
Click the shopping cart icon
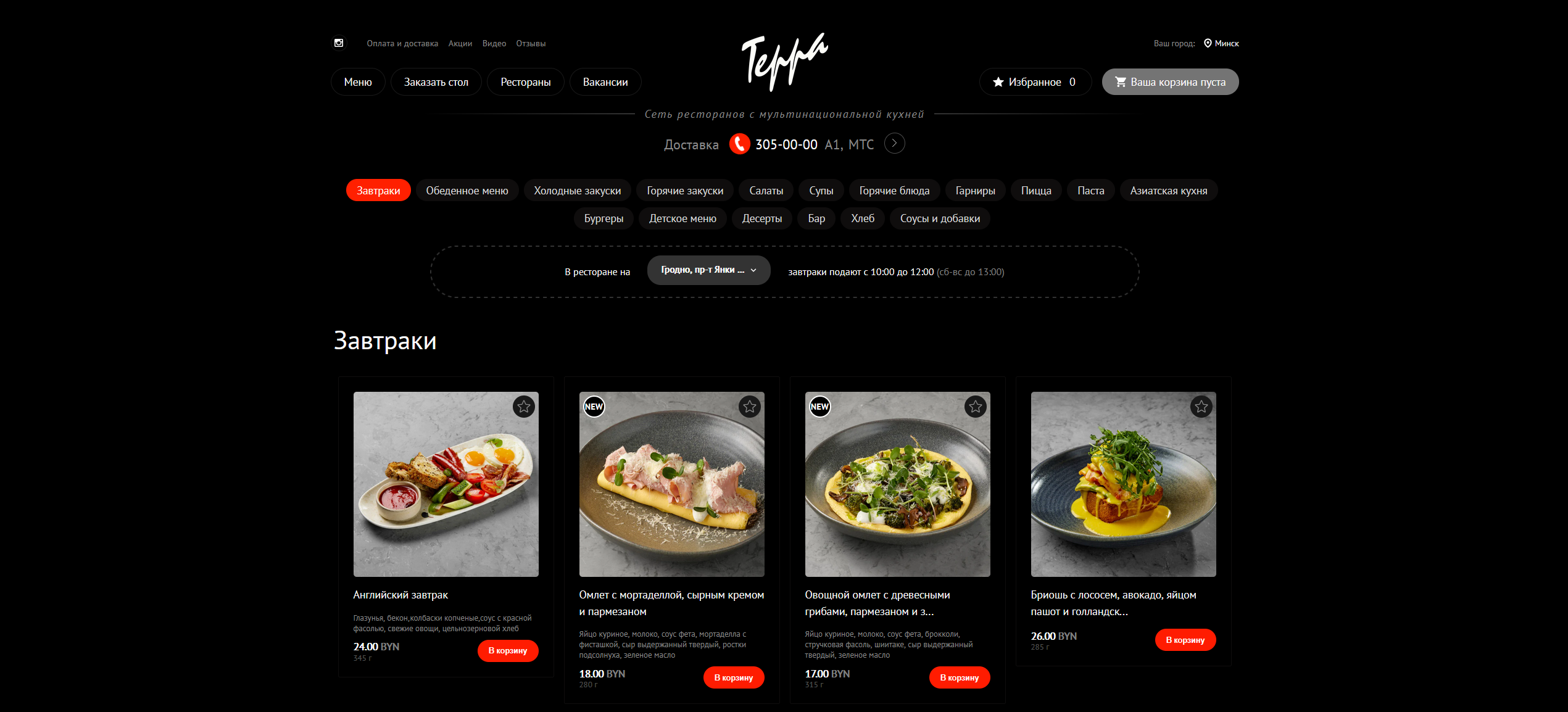[1121, 82]
